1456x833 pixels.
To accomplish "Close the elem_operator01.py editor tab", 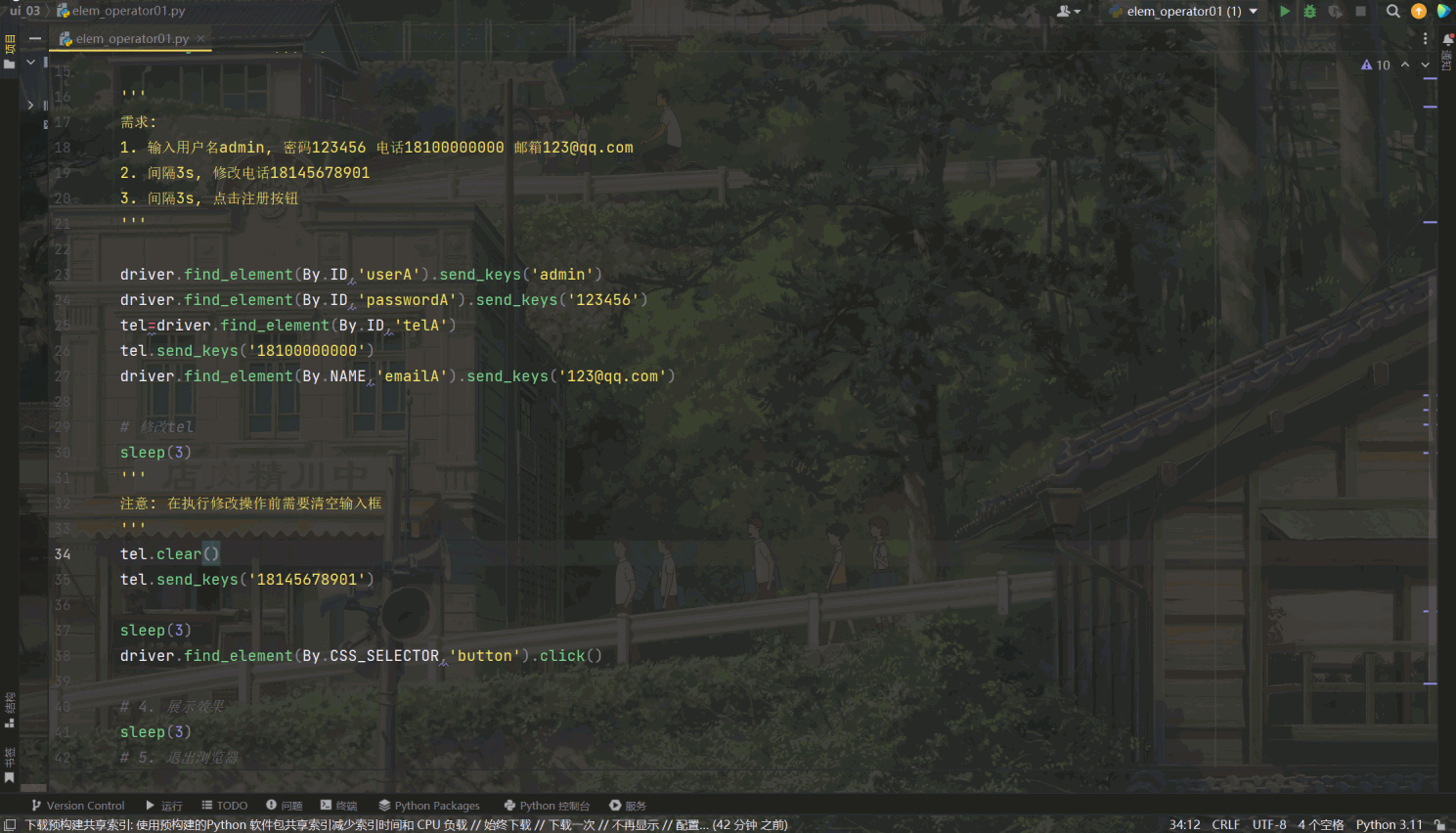I will point(200,39).
